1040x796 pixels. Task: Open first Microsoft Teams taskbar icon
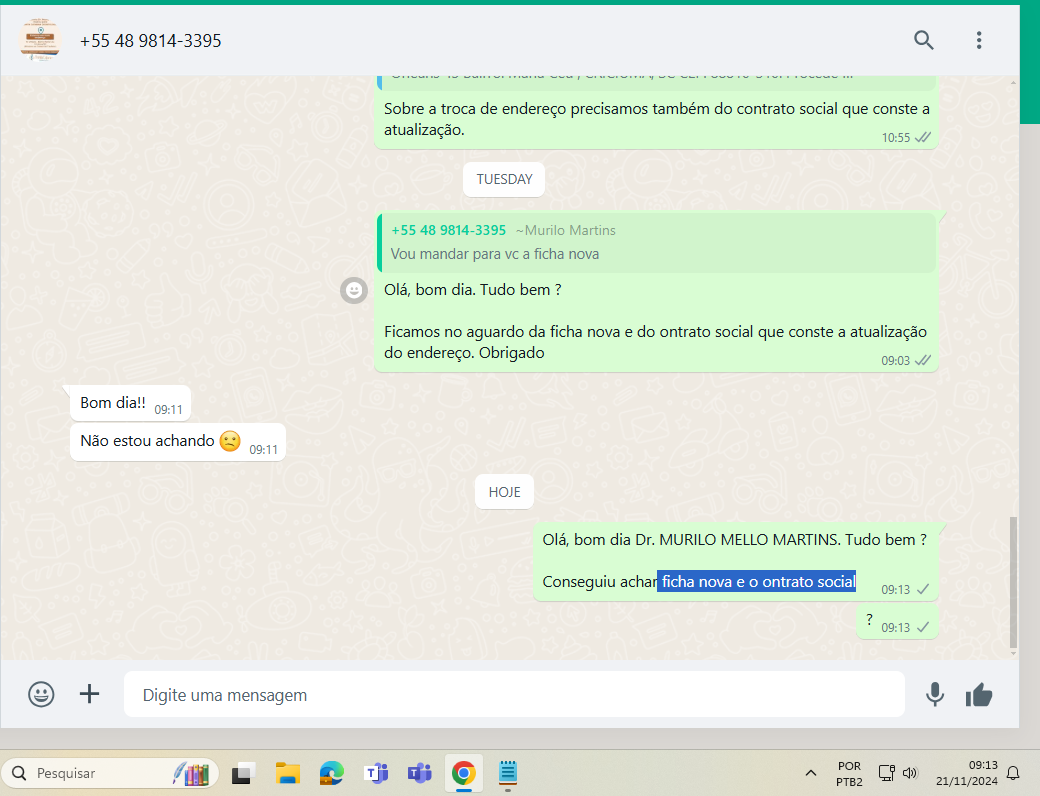click(376, 773)
